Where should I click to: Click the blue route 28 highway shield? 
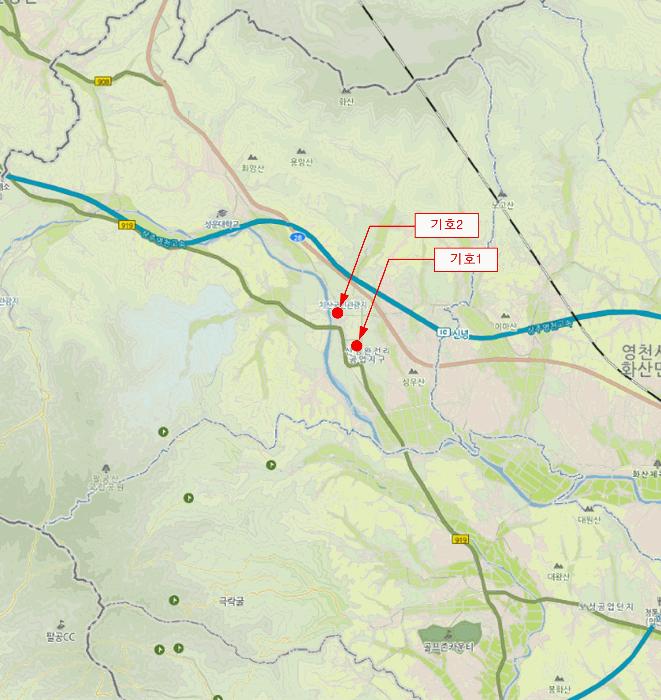(x=295, y=237)
